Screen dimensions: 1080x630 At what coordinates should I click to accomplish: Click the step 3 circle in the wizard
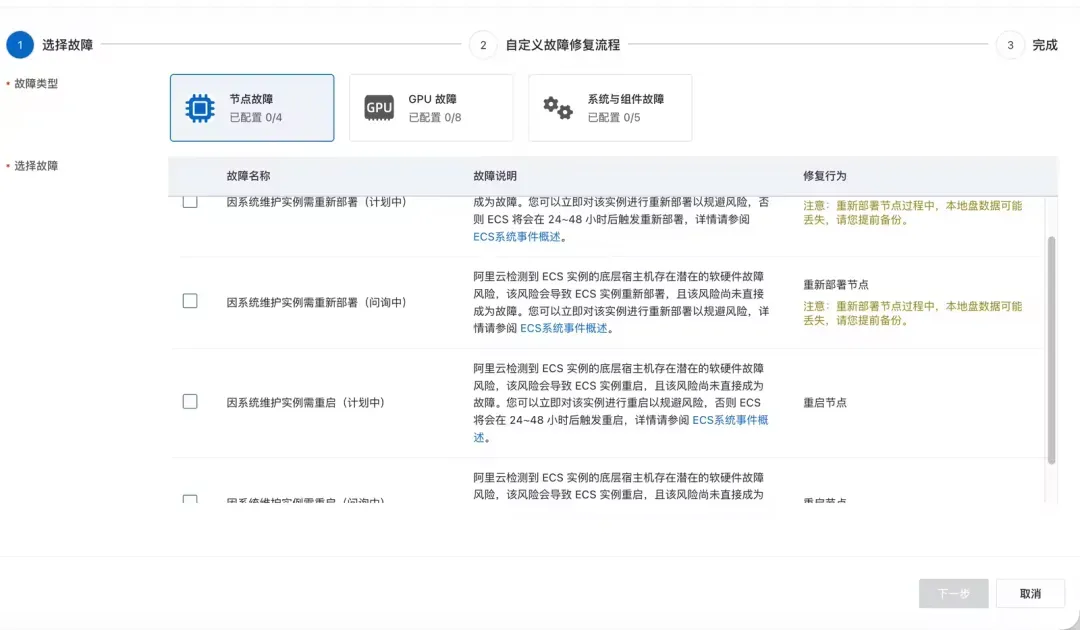pyautogui.click(x=1010, y=45)
